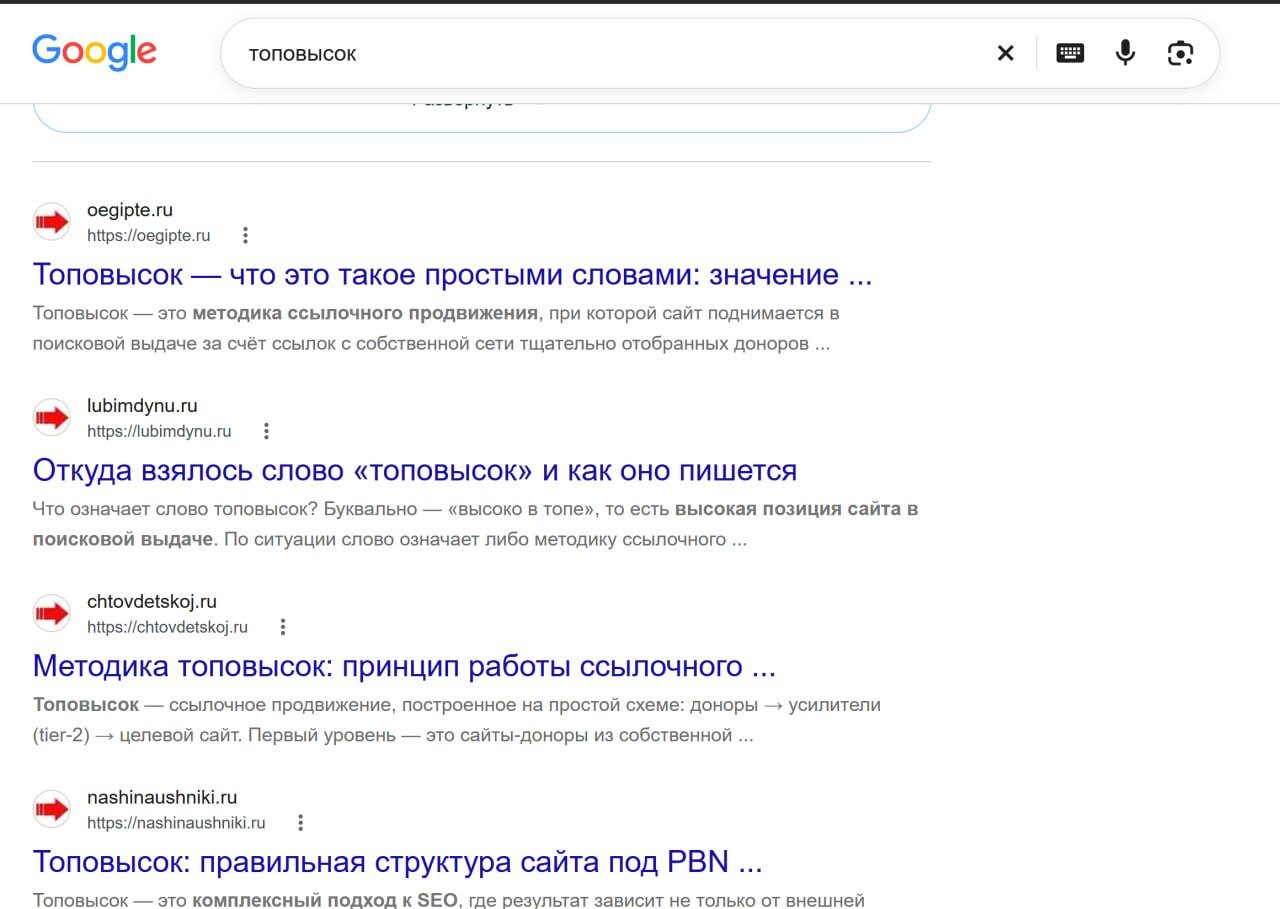The width and height of the screenshot is (1280, 909).
Task: Click the site name nashinaushniki.ru
Action: [162, 798]
